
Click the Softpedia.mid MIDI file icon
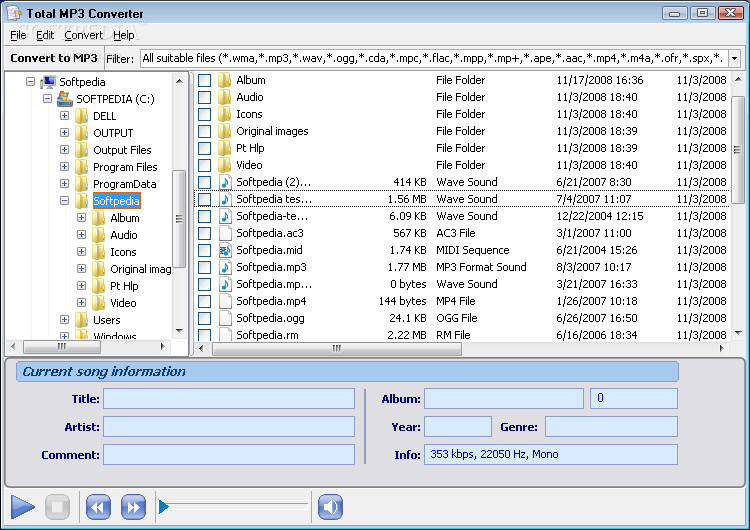click(225, 250)
